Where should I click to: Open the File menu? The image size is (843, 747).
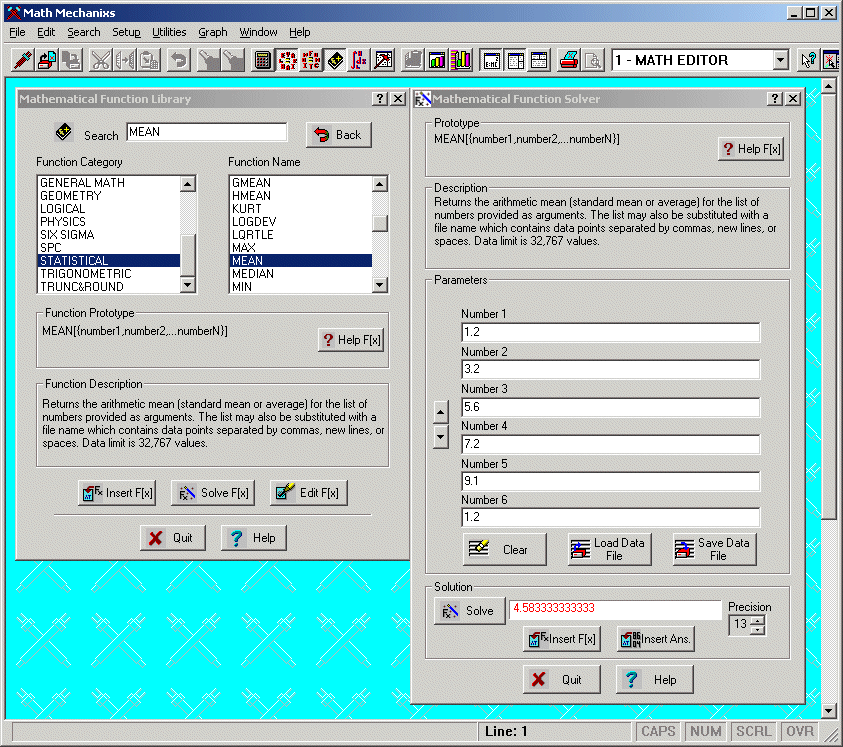17,32
